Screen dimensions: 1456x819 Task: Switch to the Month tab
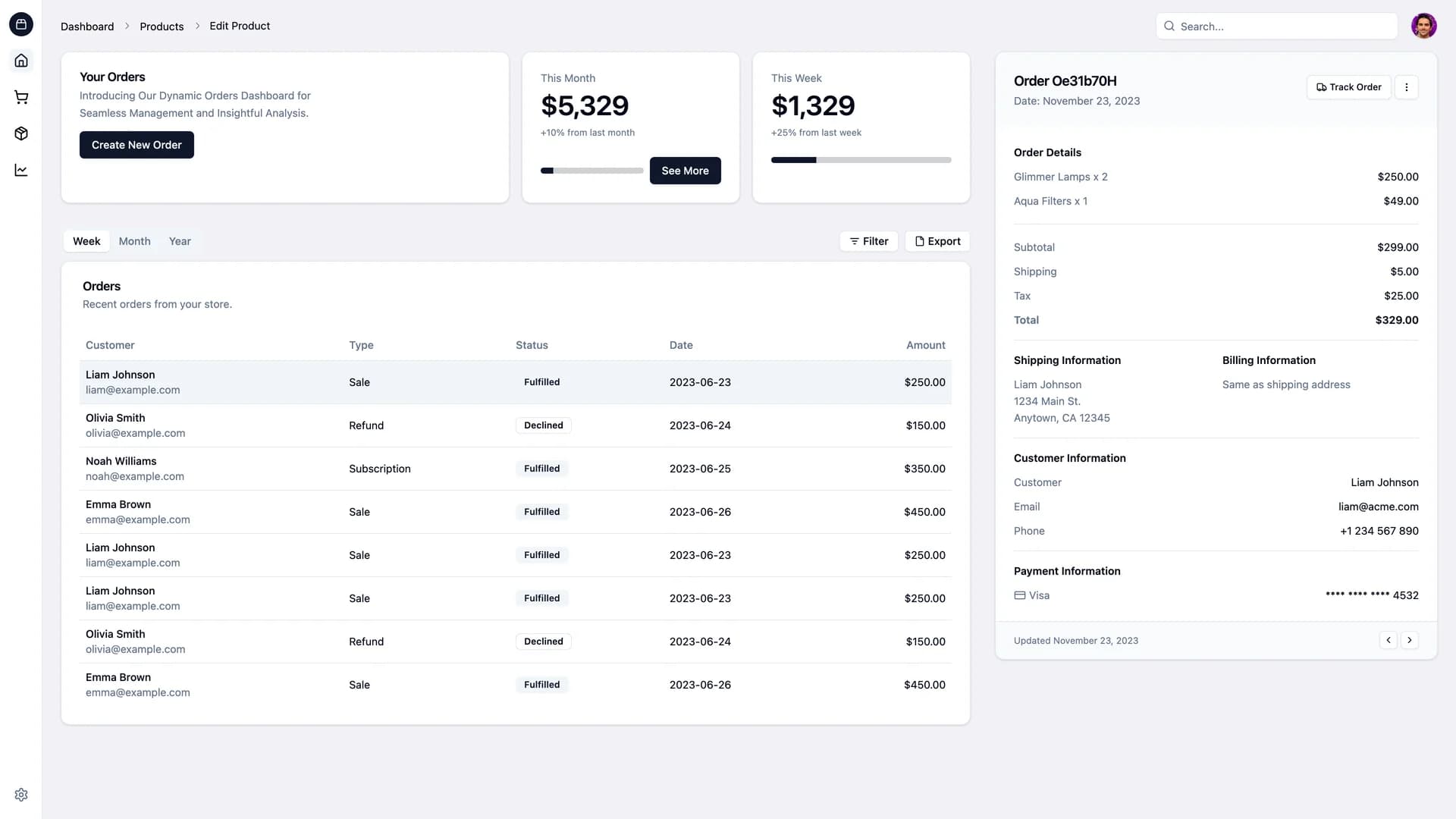point(134,240)
